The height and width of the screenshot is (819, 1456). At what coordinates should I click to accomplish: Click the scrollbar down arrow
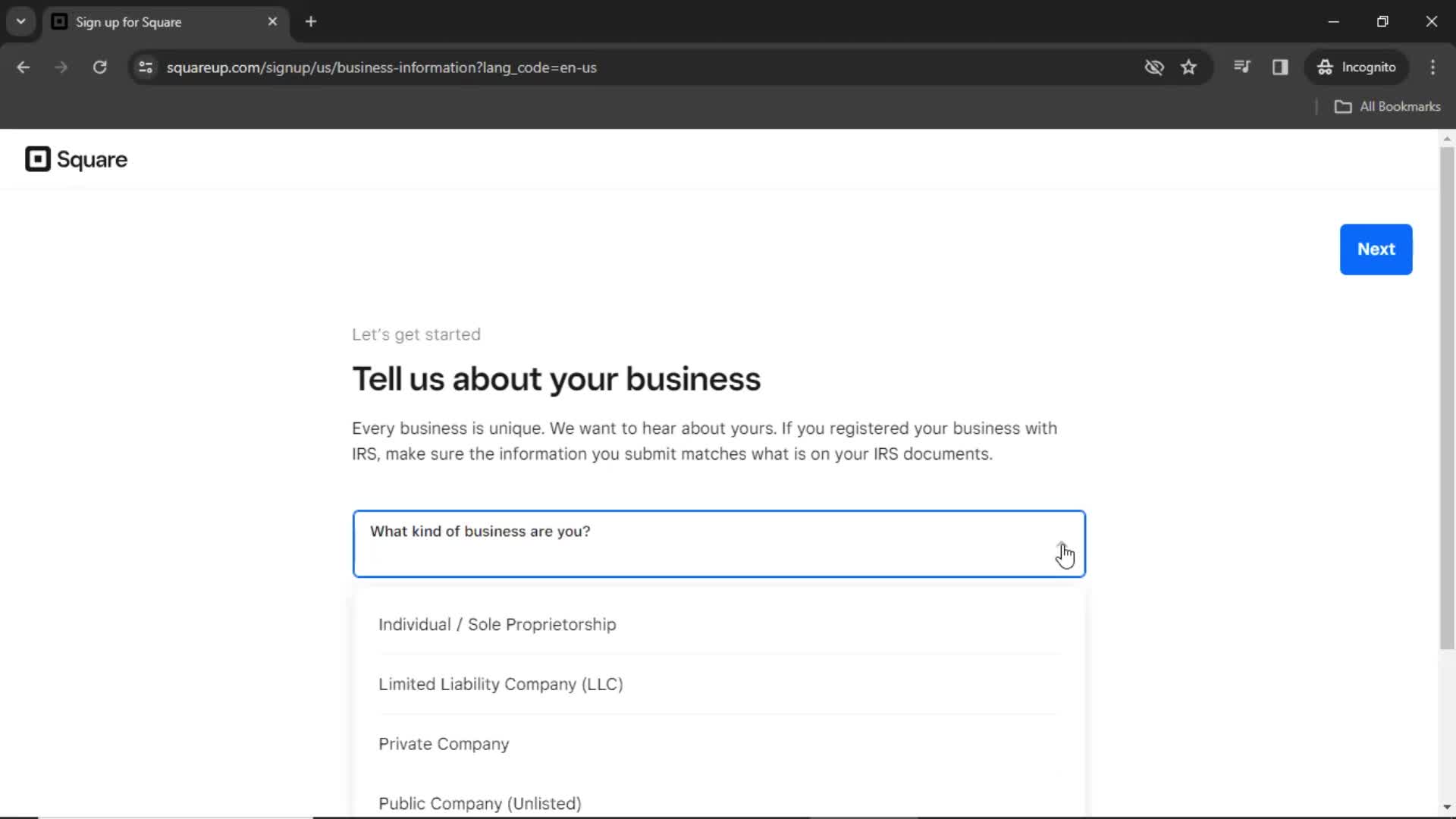(x=1447, y=807)
